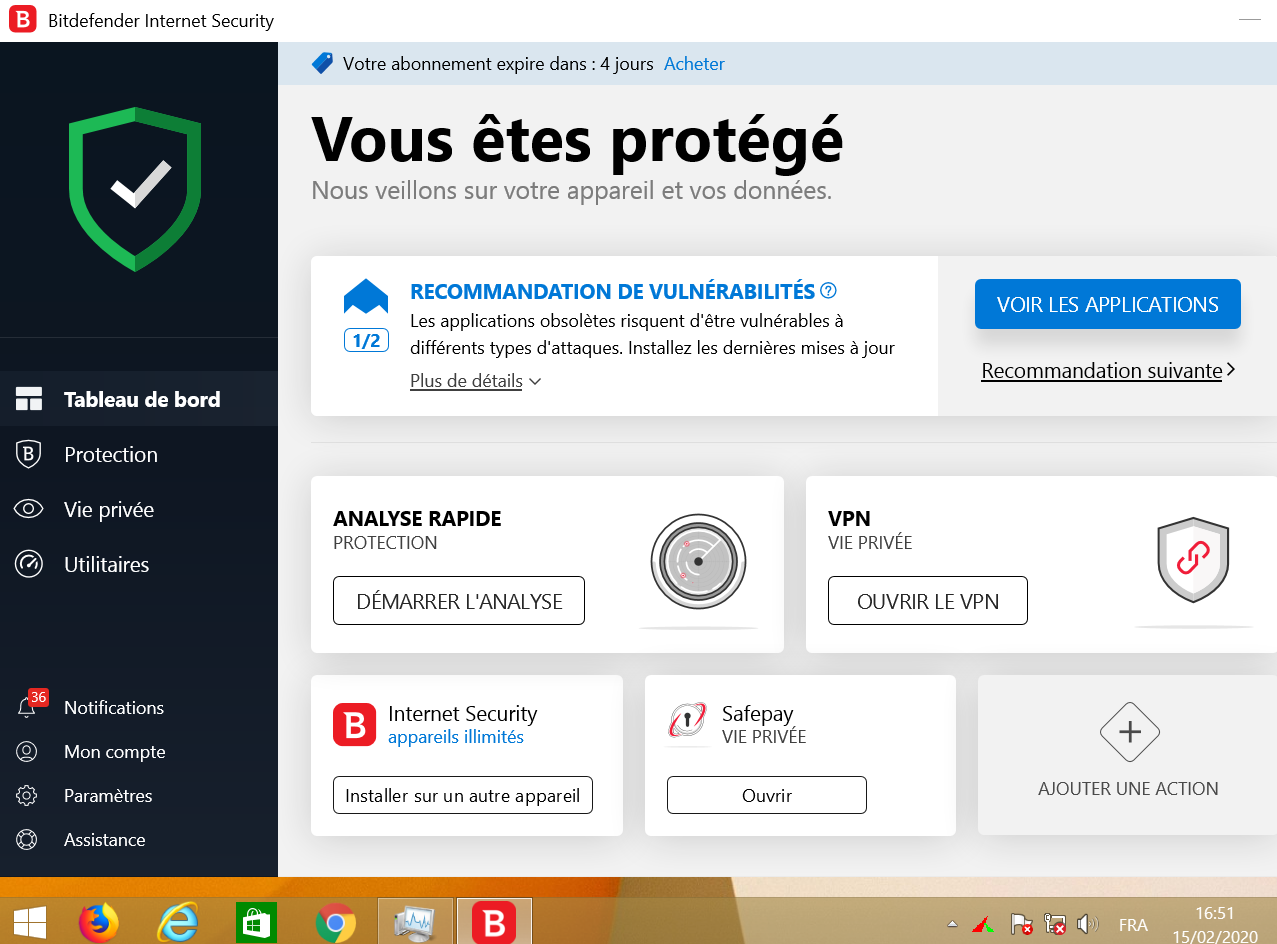Click the Voir les applications button
The height and width of the screenshot is (944, 1277).
pos(1108,304)
